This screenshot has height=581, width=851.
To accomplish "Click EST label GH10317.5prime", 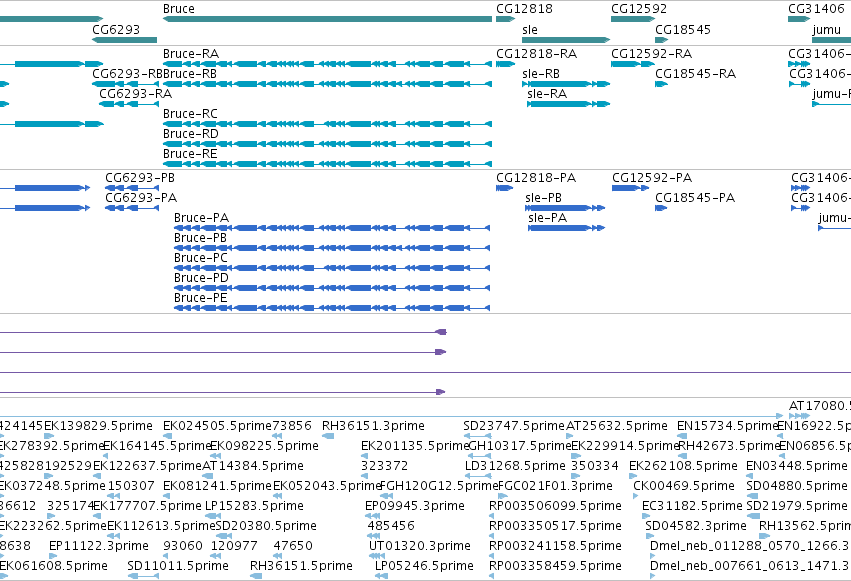I will pyautogui.click(x=519, y=446).
